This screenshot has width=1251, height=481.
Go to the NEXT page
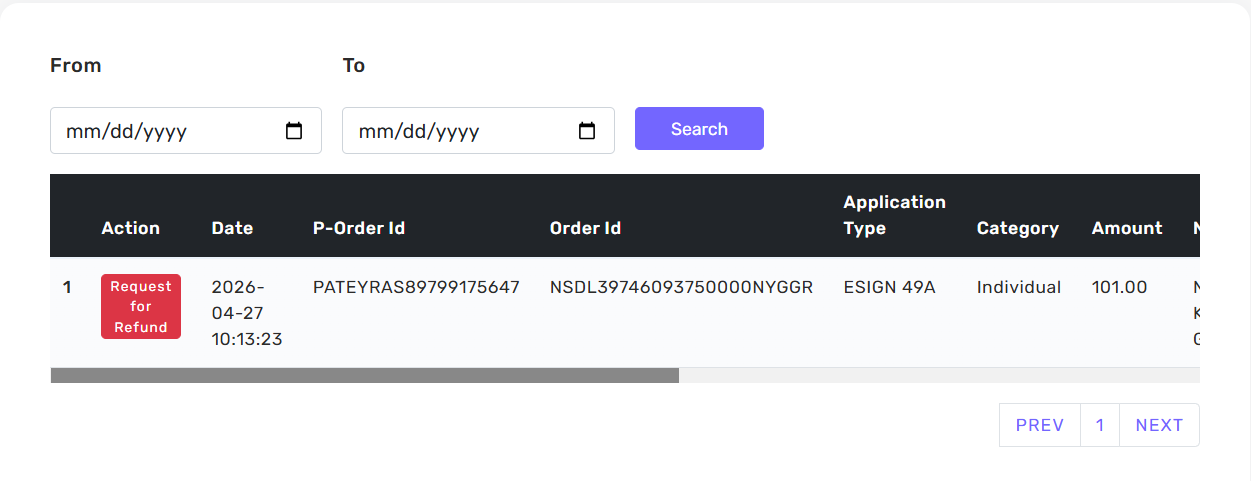[1159, 425]
